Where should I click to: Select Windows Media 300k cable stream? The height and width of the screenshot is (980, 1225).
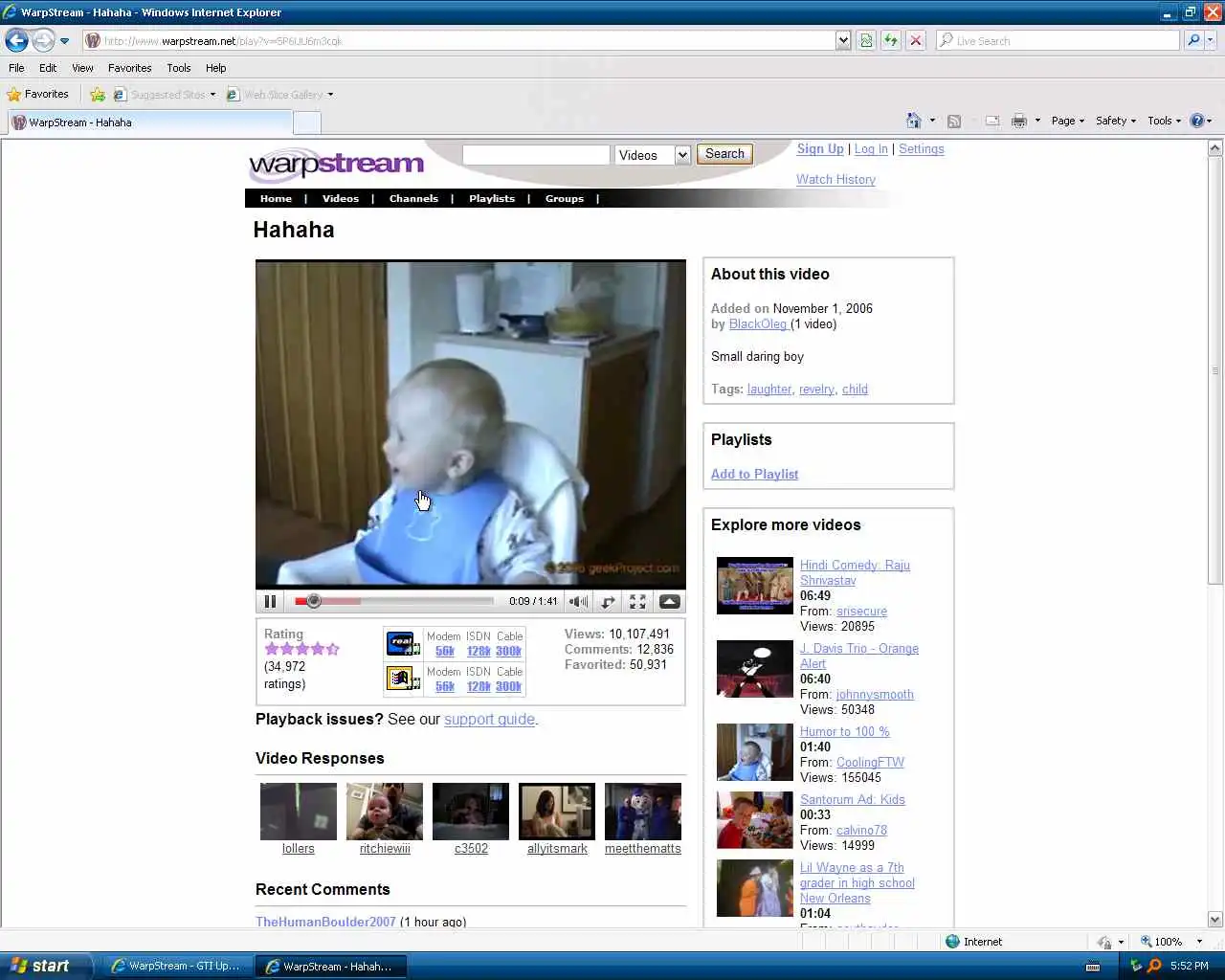pos(509,686)
